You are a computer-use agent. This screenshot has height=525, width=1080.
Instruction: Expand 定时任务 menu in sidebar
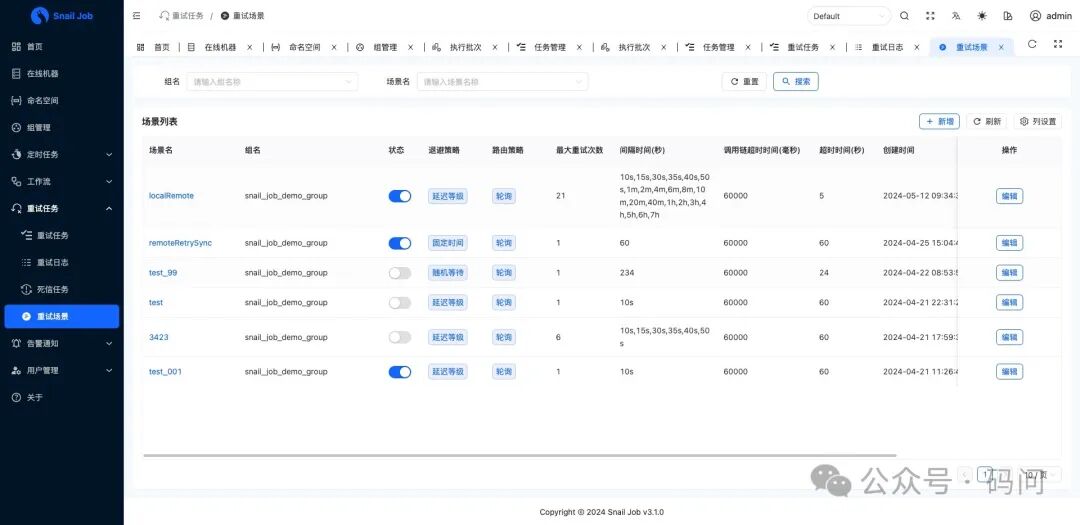click(62, 154)
